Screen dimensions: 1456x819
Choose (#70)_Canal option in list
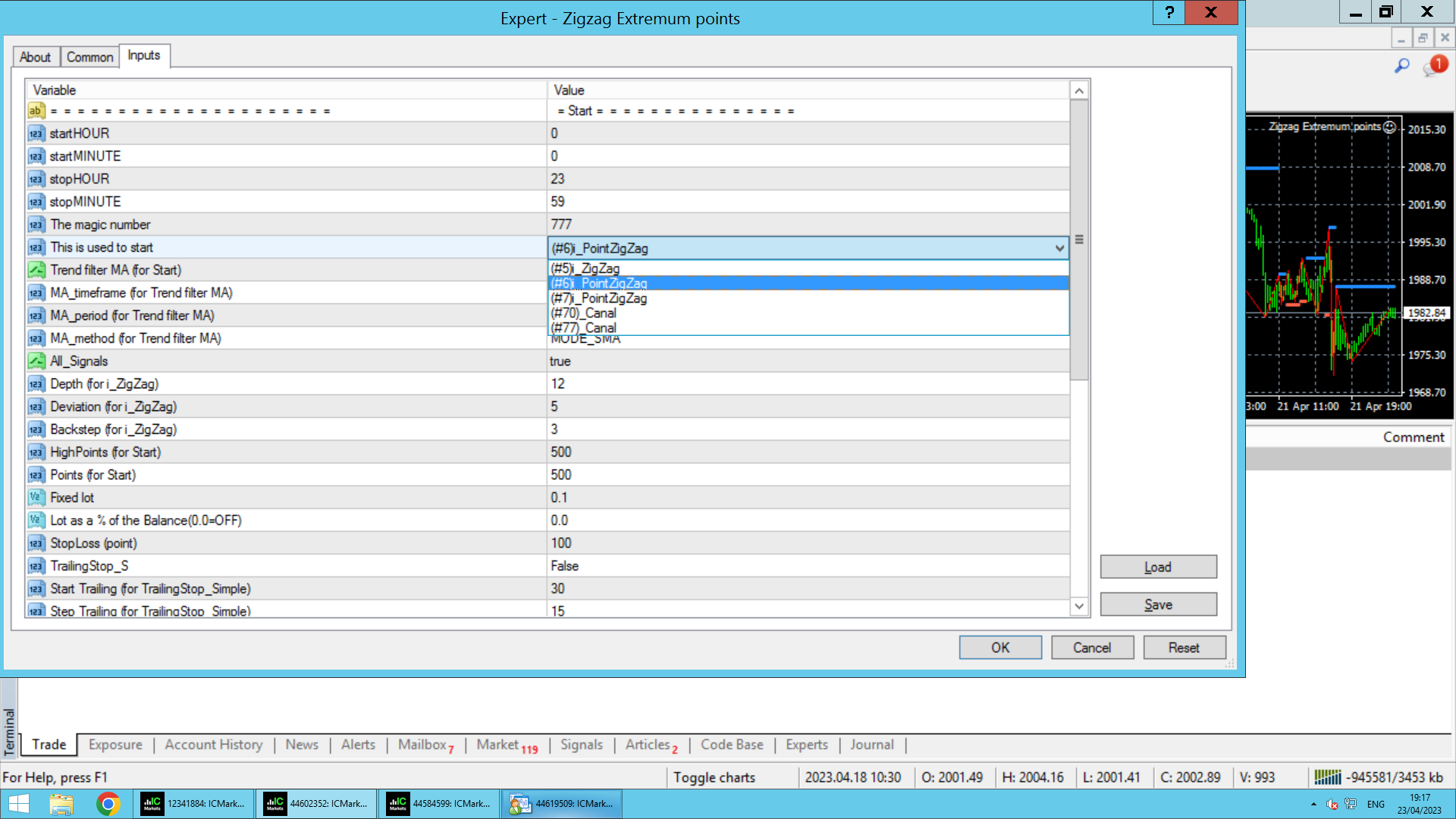coord(584,313)
